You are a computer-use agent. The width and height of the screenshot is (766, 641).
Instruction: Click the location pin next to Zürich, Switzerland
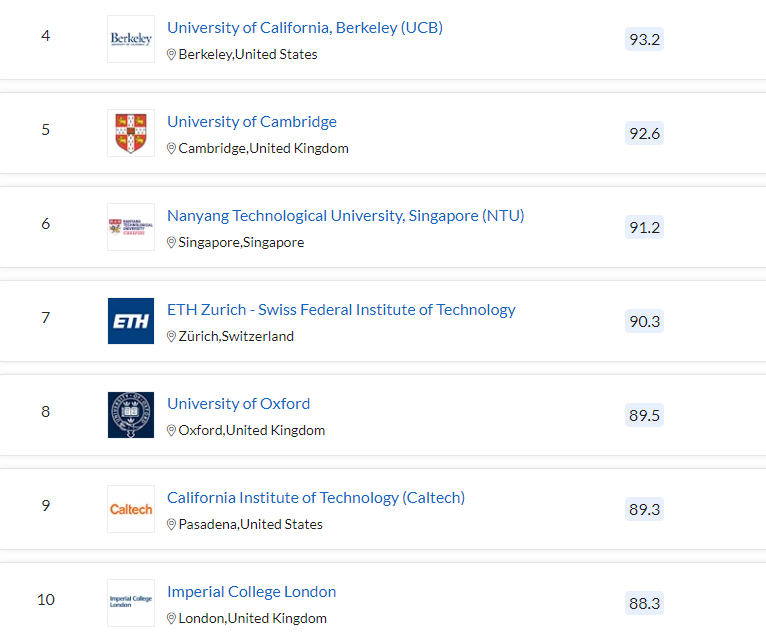(171, 337)
